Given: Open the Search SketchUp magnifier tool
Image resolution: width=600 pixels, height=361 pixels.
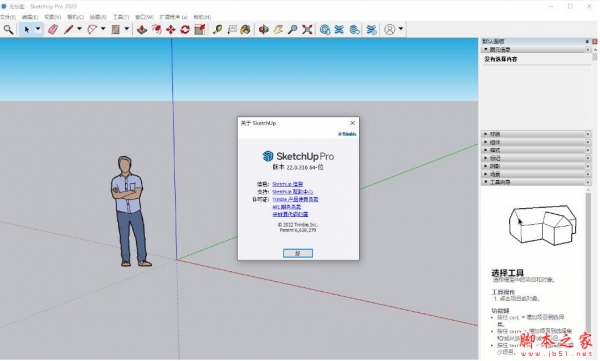Looking at the screenshot, I should [x=8, y=29].
